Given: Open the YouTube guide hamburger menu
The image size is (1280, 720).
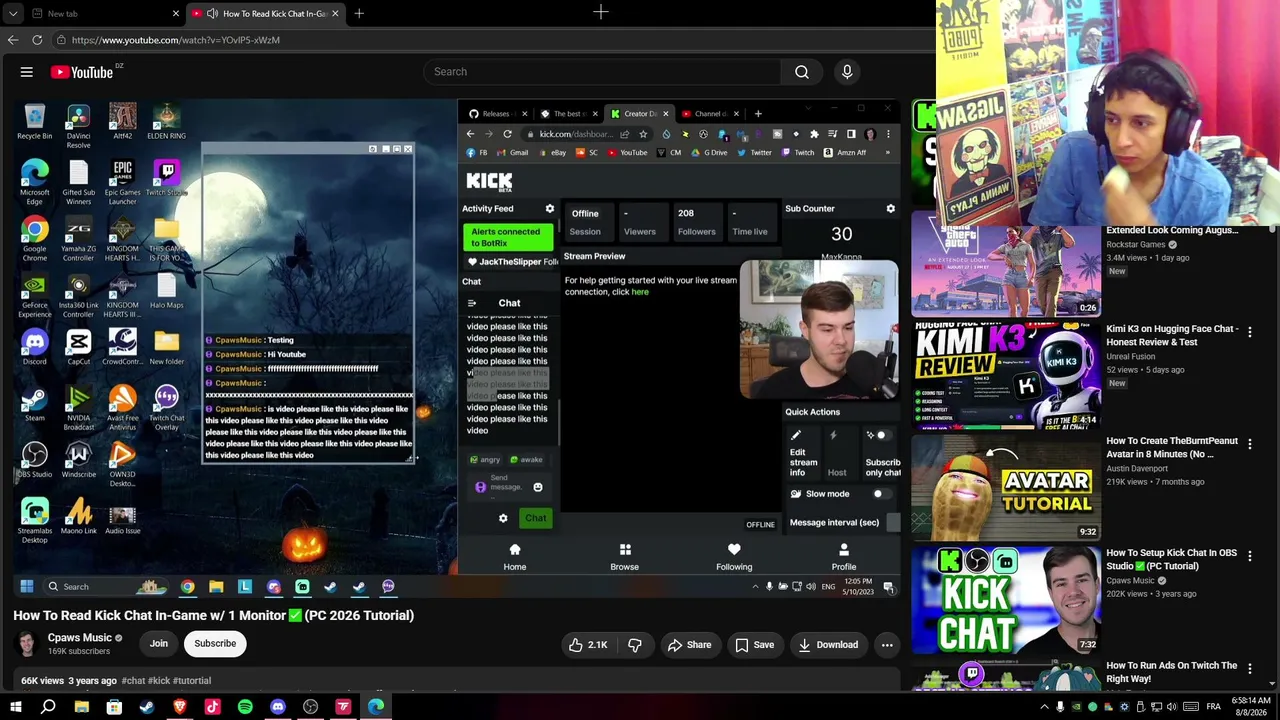Looking at the screenshot, I should pos(27,72).
